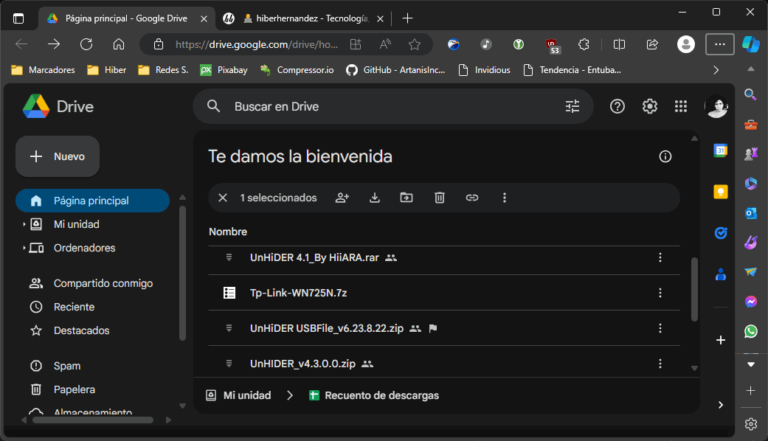Image resolution: width=768 pixels, height=441 pixels.
Task: Click the file list vertical scrollbar
Action: (694, 290)
